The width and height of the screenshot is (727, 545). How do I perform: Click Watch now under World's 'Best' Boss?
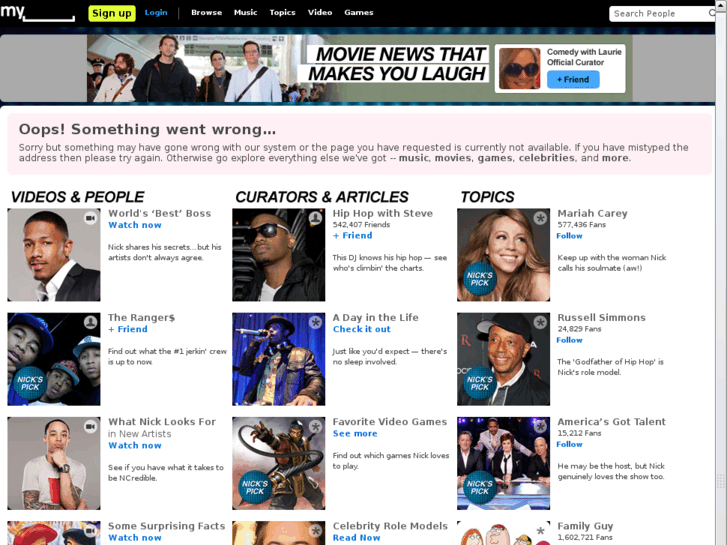tap(134, 225)
